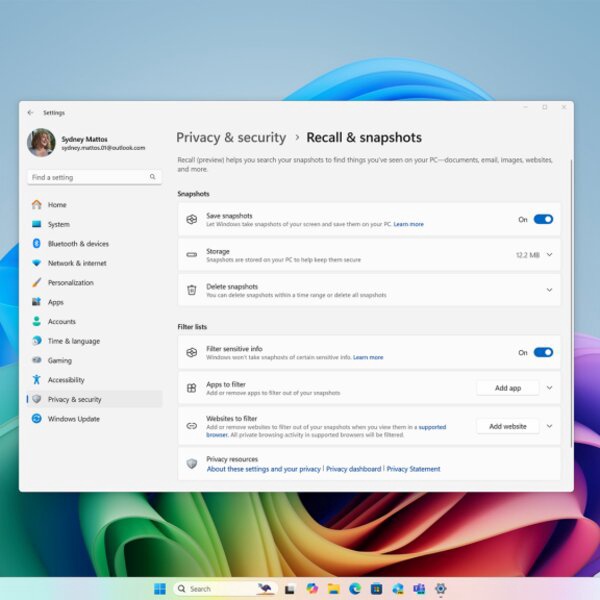Click the taskbar Search box

pyautogui.click(x=225, y=589)
